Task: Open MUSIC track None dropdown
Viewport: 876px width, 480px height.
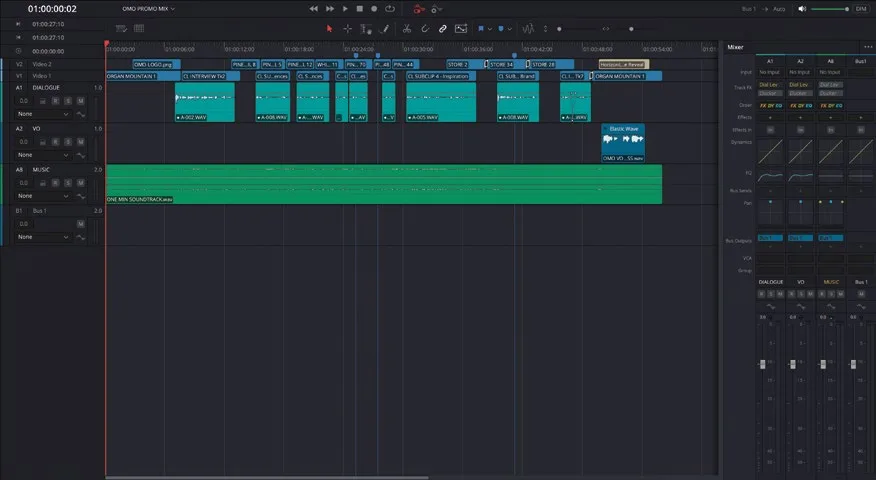Action: point(43,196)
